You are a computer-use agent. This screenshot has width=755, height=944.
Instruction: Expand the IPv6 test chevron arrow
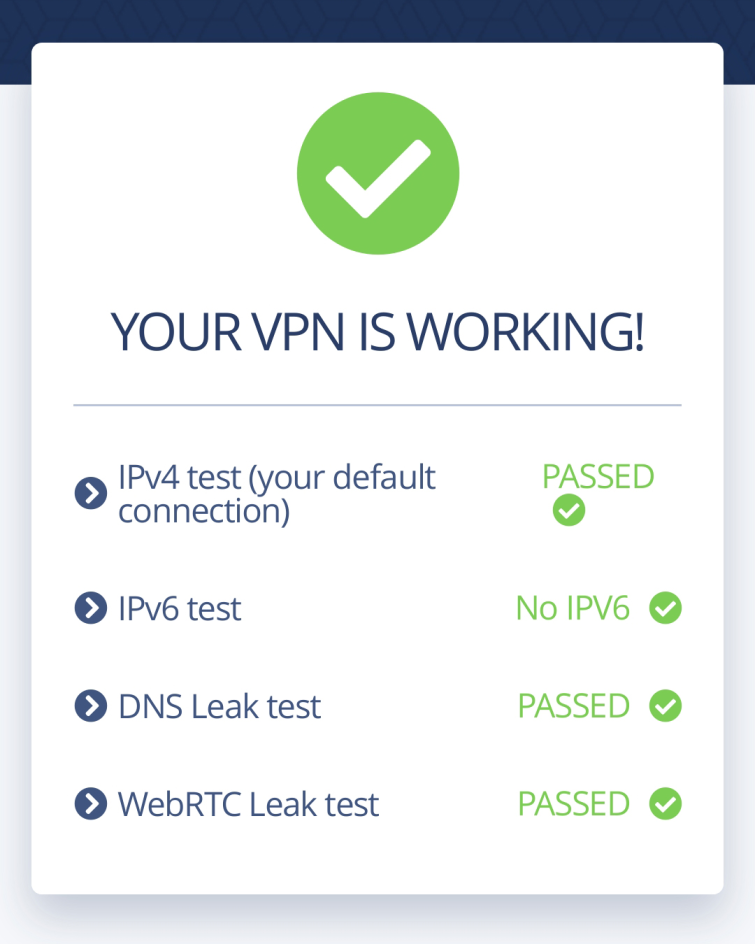tap(91, 608)
